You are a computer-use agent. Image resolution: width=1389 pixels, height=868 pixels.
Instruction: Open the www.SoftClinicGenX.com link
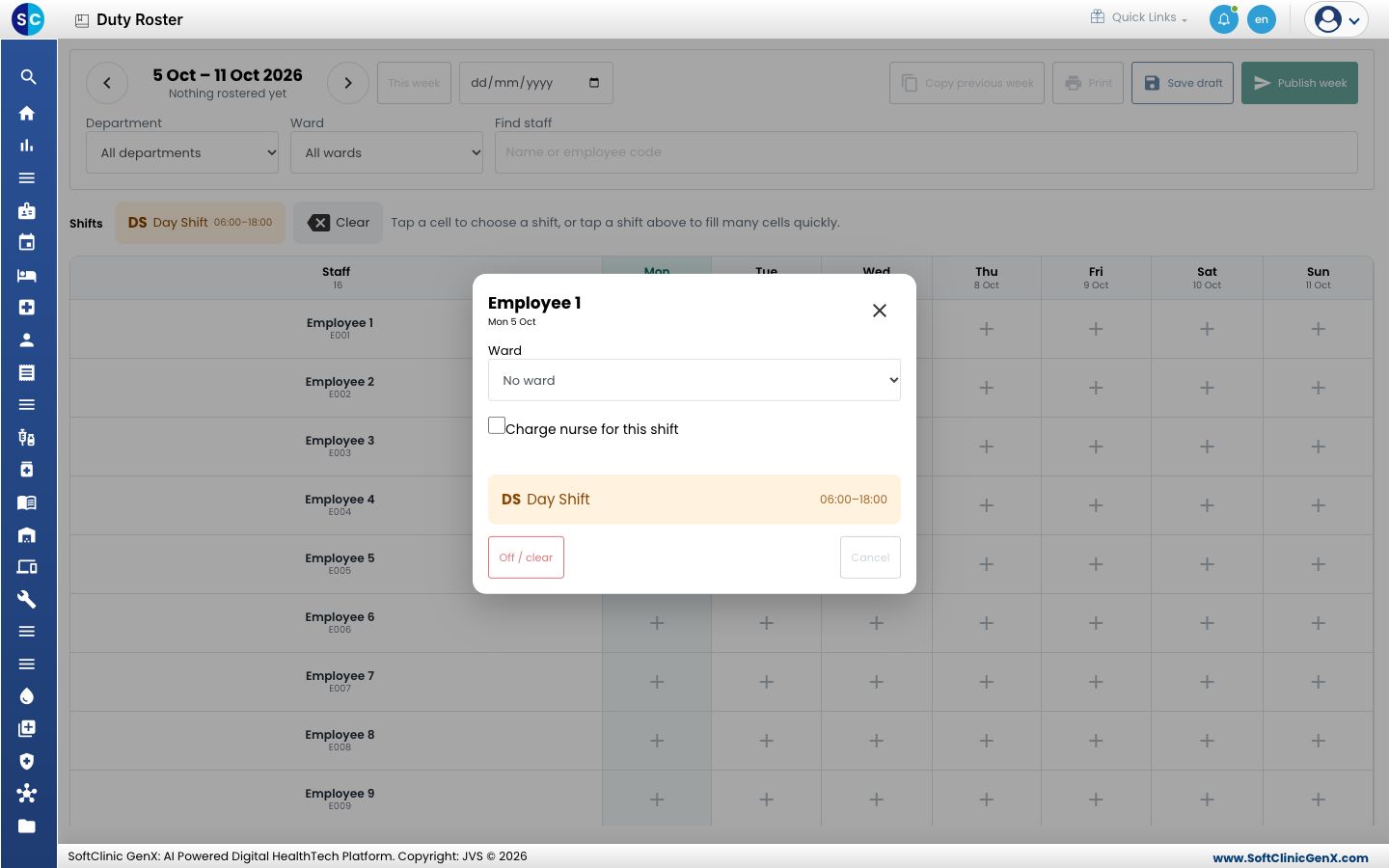click(1291, 857)
